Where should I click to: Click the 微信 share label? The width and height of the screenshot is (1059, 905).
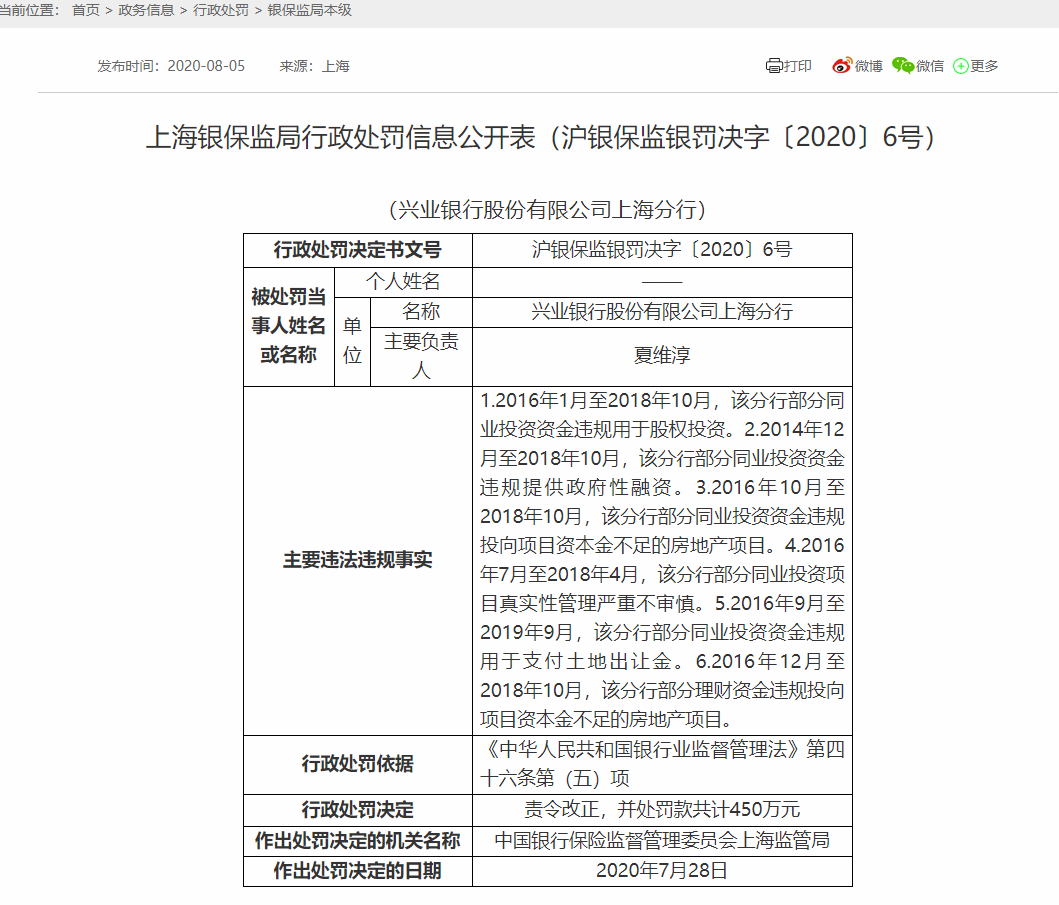click(930, 66)
